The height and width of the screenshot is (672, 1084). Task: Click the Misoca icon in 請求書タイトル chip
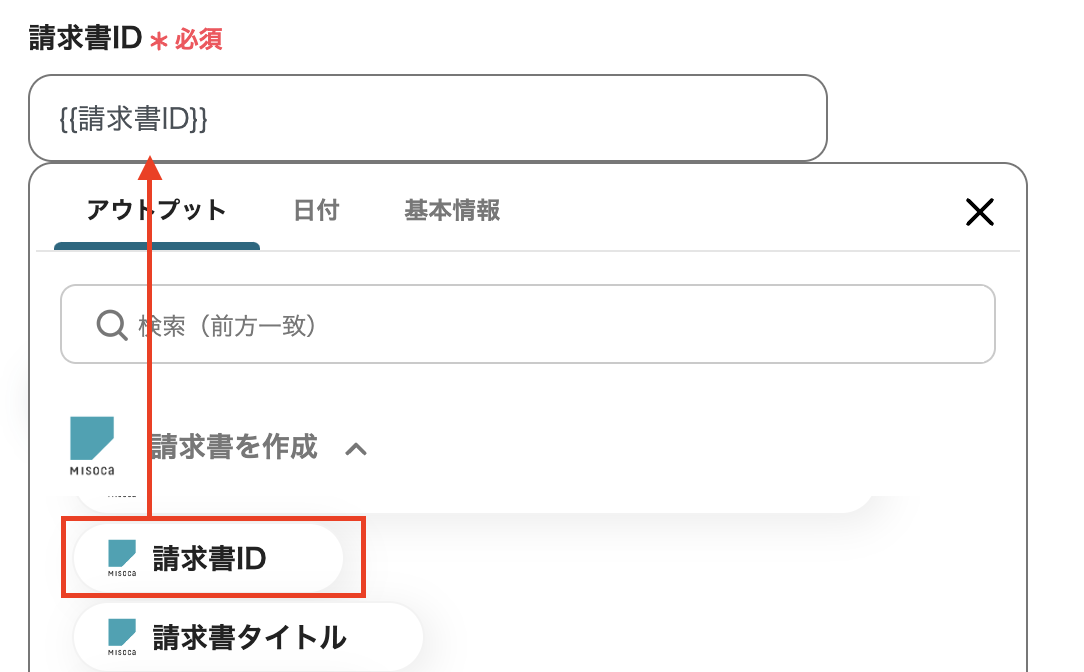click(122, 637)
